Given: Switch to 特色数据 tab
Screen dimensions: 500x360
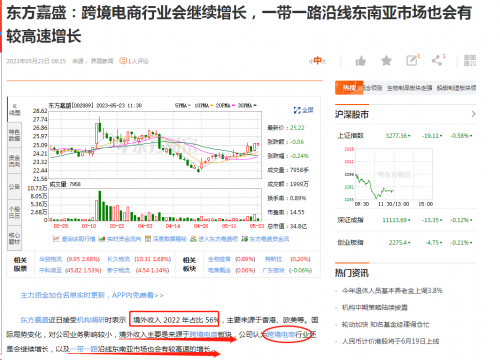Looking at the screenshot, I should coord(14,135).
